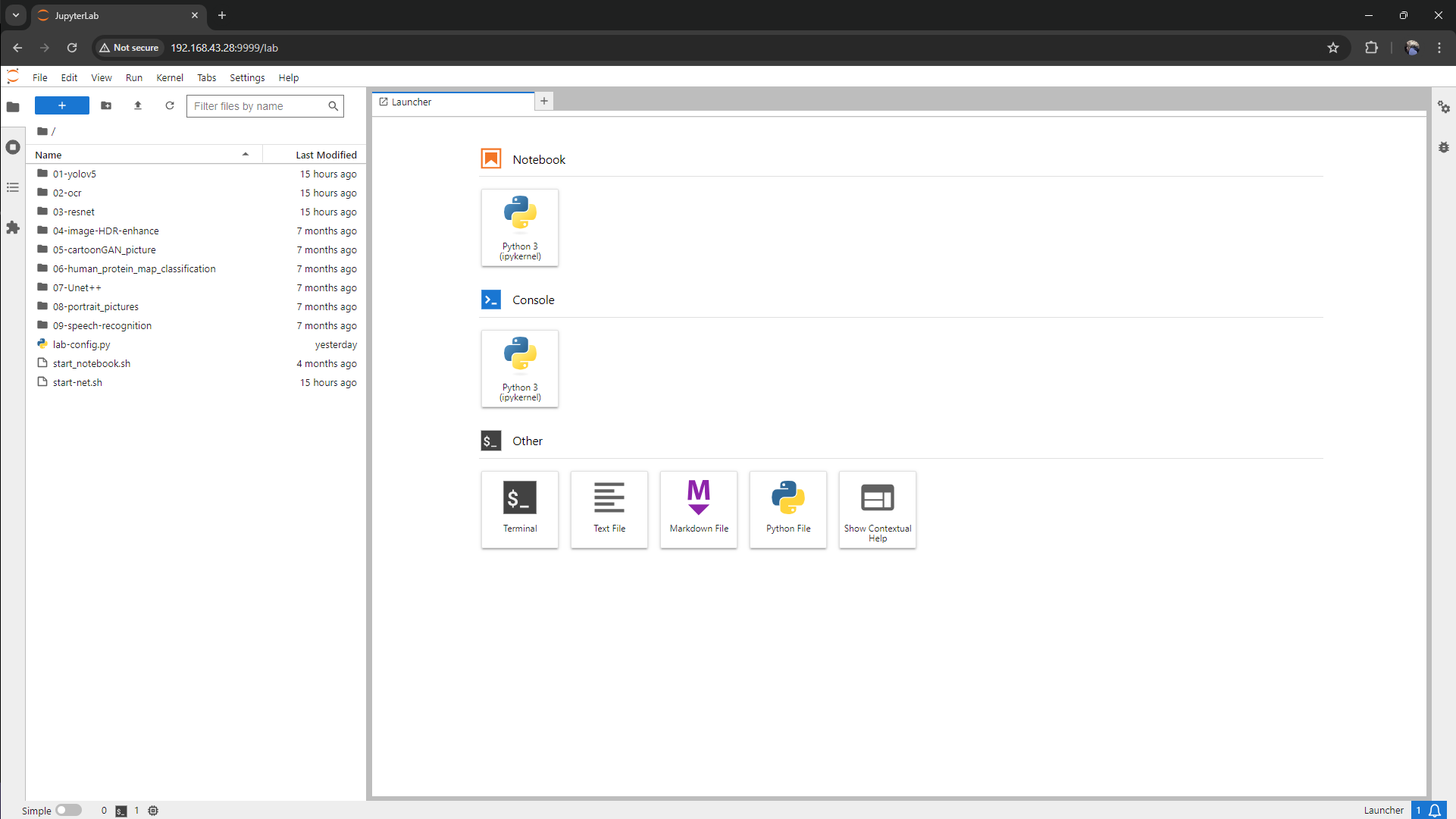
Task: Open the Debugger panel icon
Action: [1444, 147]
